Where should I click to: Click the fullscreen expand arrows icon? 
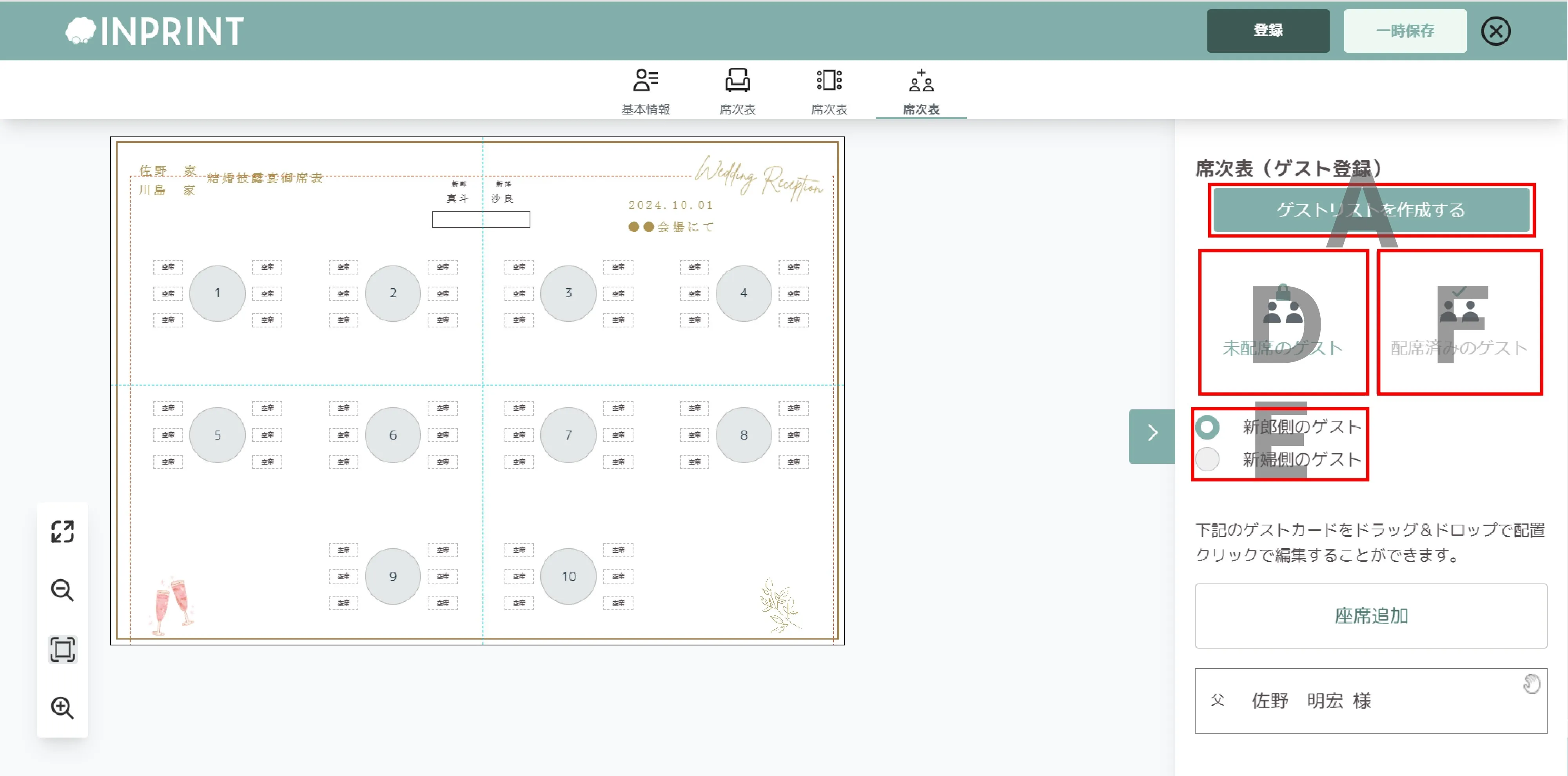[x=62, y=532]
